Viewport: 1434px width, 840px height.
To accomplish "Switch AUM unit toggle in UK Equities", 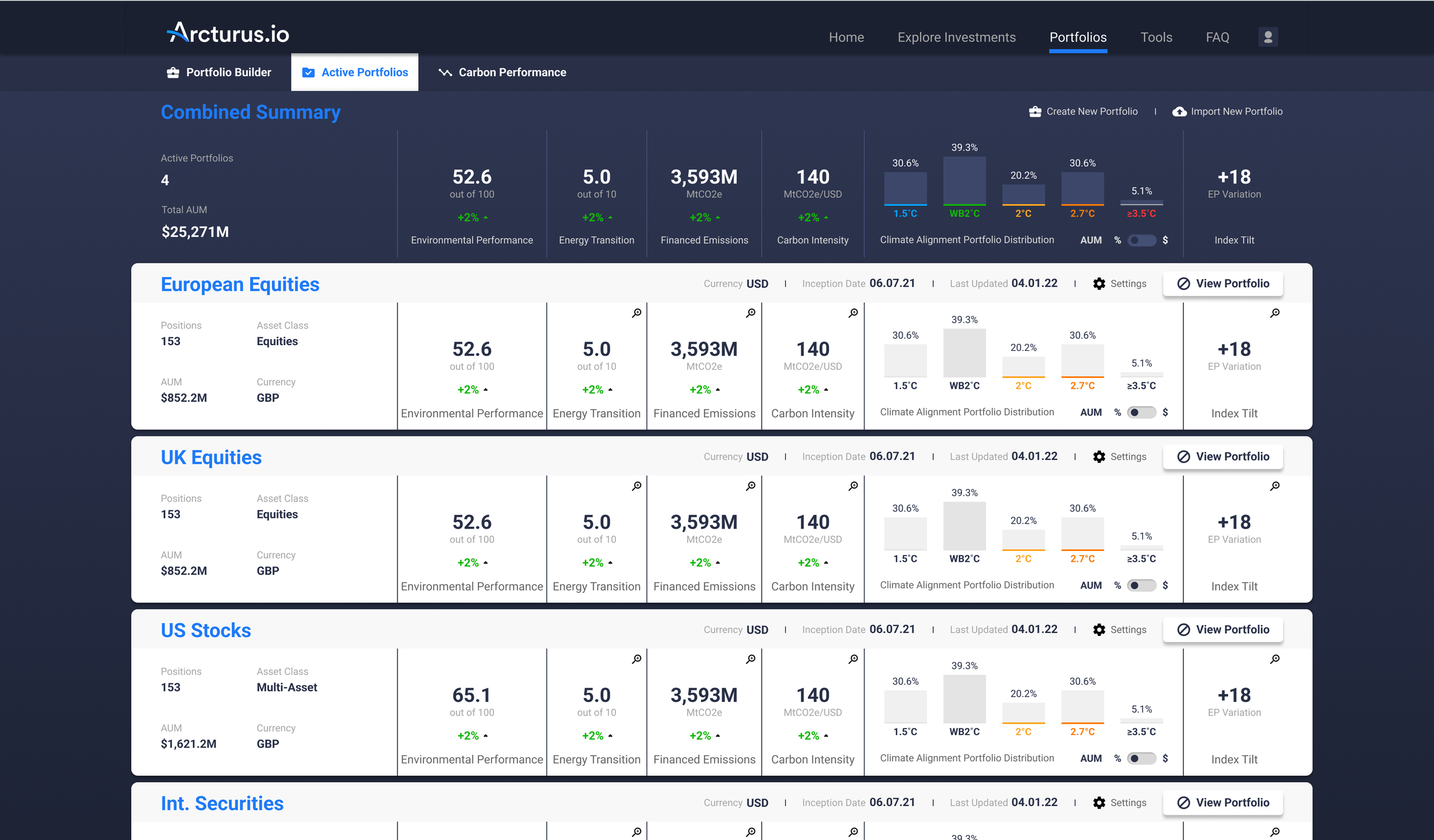I will point(1141,585).
